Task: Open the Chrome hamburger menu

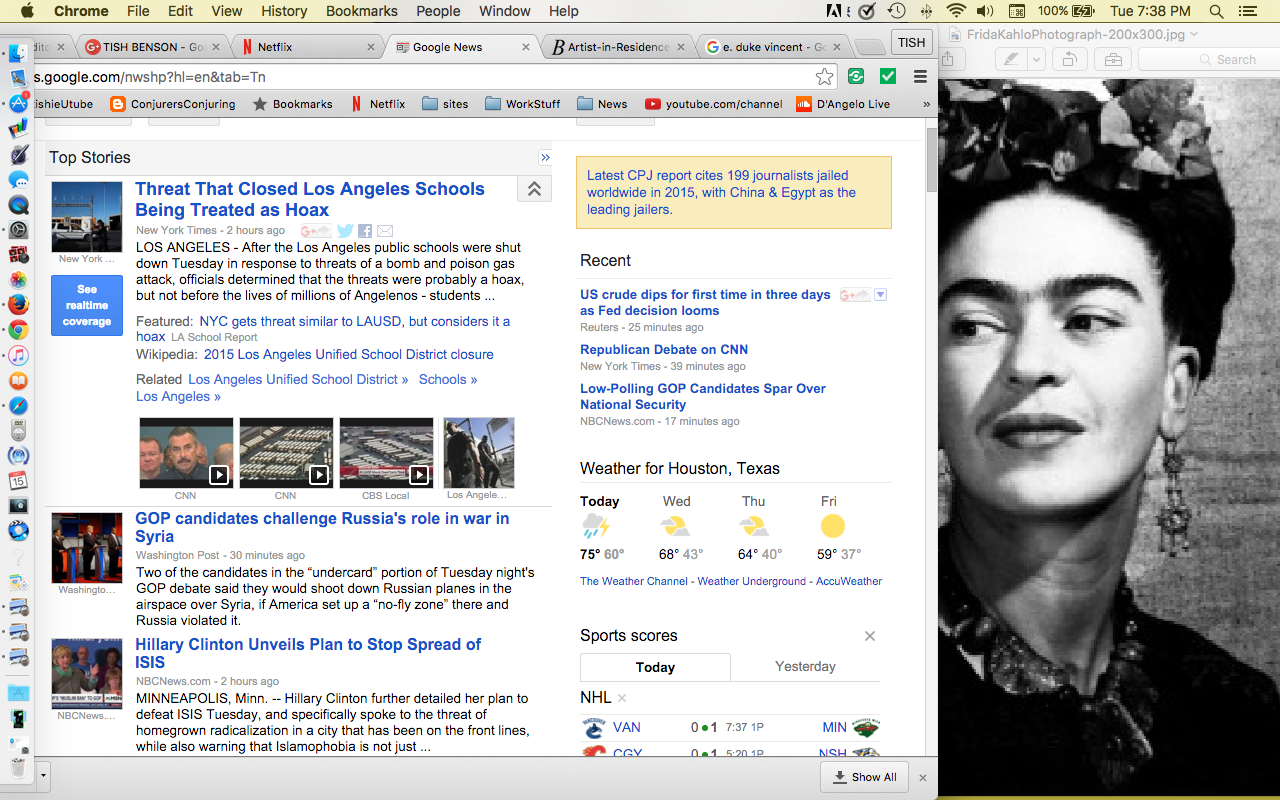Action: click(920, 77)
